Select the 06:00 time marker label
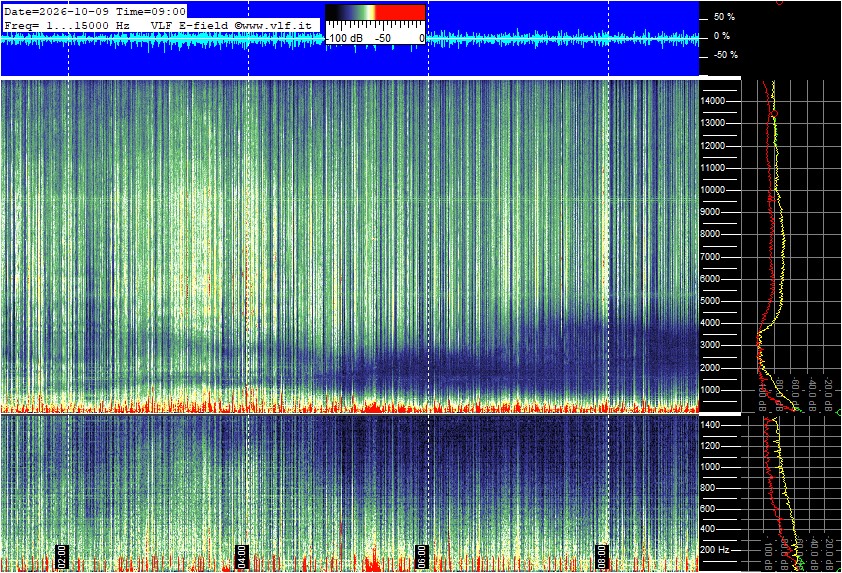The image size is (842, 573). (422, 557)
